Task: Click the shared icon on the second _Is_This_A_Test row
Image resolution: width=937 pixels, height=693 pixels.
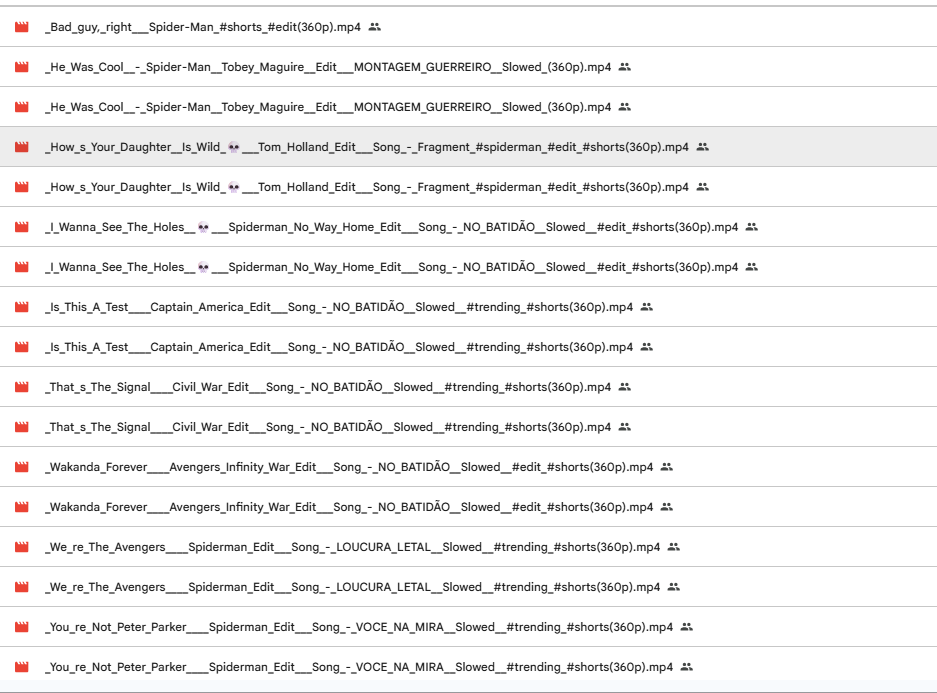Action: (x=647, y=347)
